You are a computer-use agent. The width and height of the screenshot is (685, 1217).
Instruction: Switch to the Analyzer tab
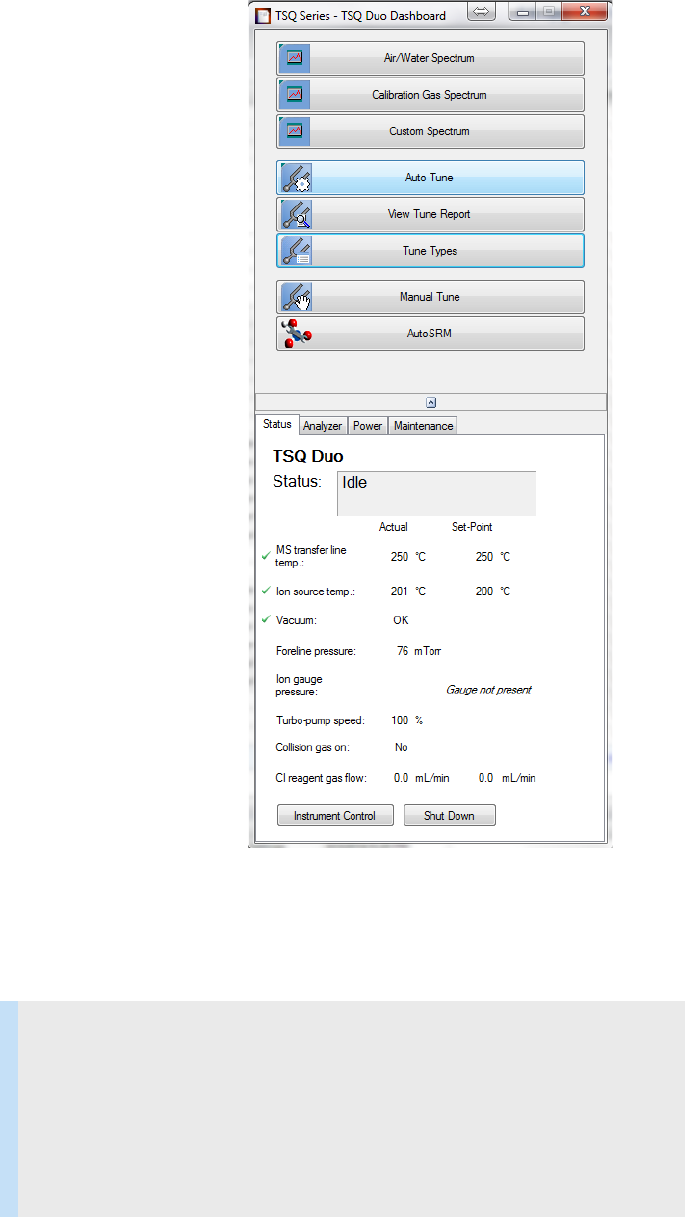tap(322, 426)
